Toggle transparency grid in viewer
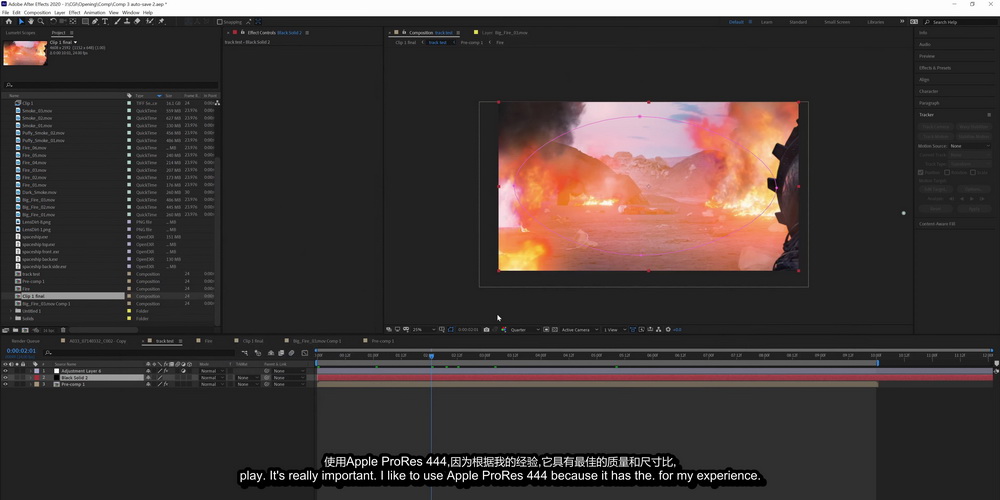The width and height of the screenshot is (1000, 500). click(x=555, y=330)
